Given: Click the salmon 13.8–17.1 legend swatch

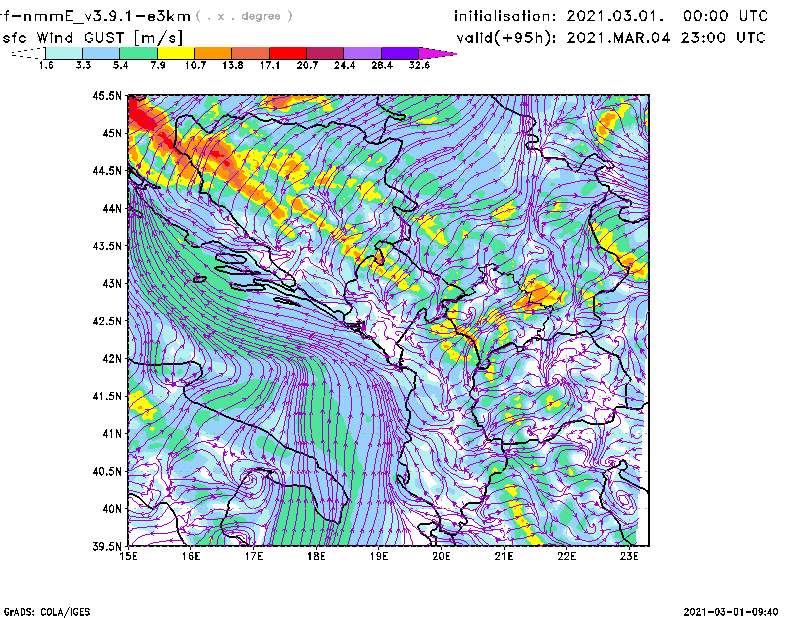Looking at the screenshot, I should pyautogui.click(x=251, y=53).
